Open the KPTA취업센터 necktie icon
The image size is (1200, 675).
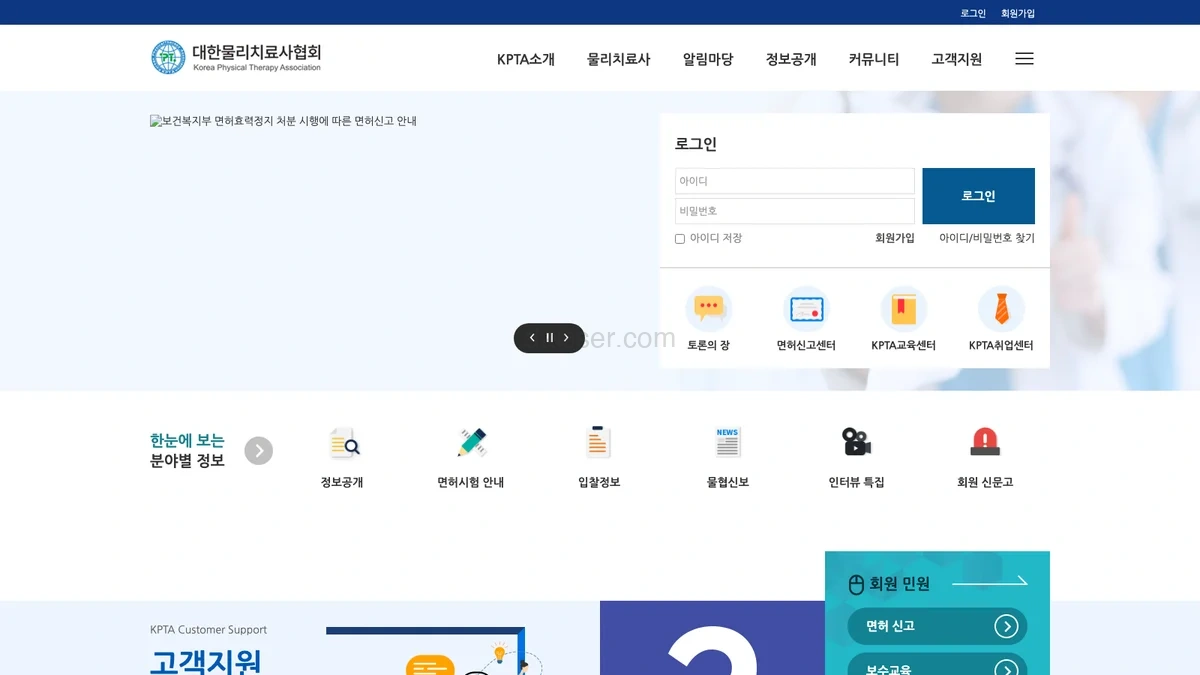click(x=1001, y=309)
